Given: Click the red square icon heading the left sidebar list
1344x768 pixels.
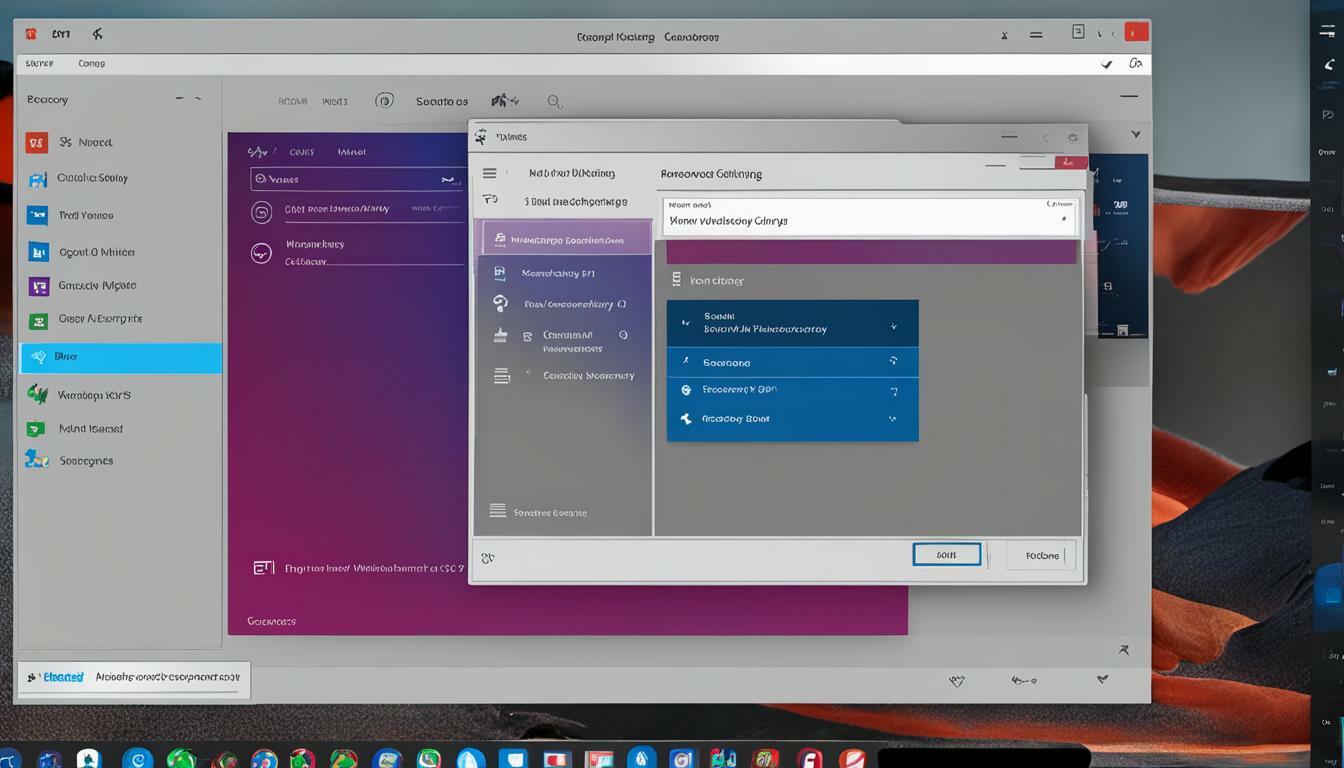Looking at the screenshot, I should click(36, 143).
